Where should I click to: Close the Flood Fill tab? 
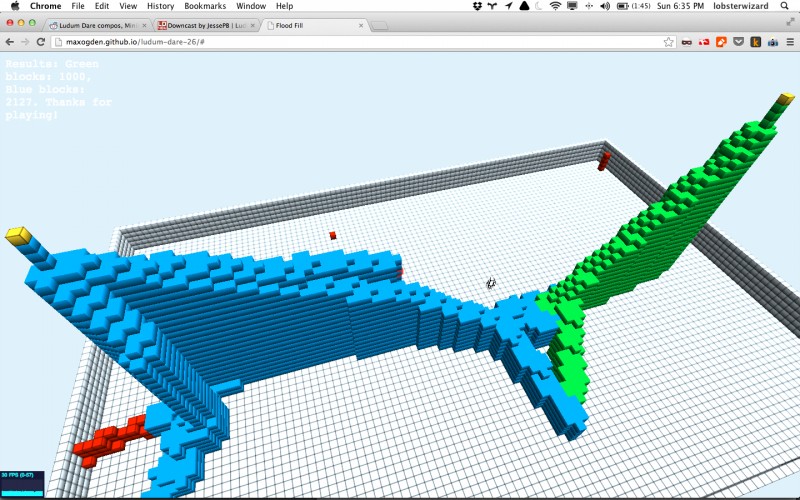point(361,26)
